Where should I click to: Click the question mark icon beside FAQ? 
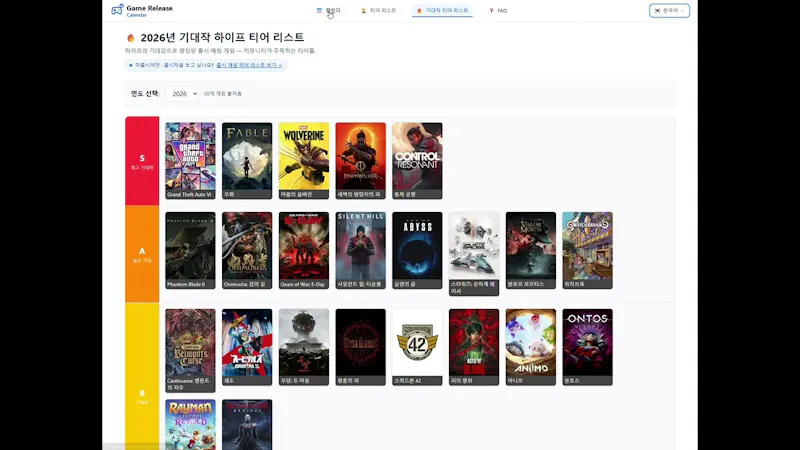[x=491, y=11]
